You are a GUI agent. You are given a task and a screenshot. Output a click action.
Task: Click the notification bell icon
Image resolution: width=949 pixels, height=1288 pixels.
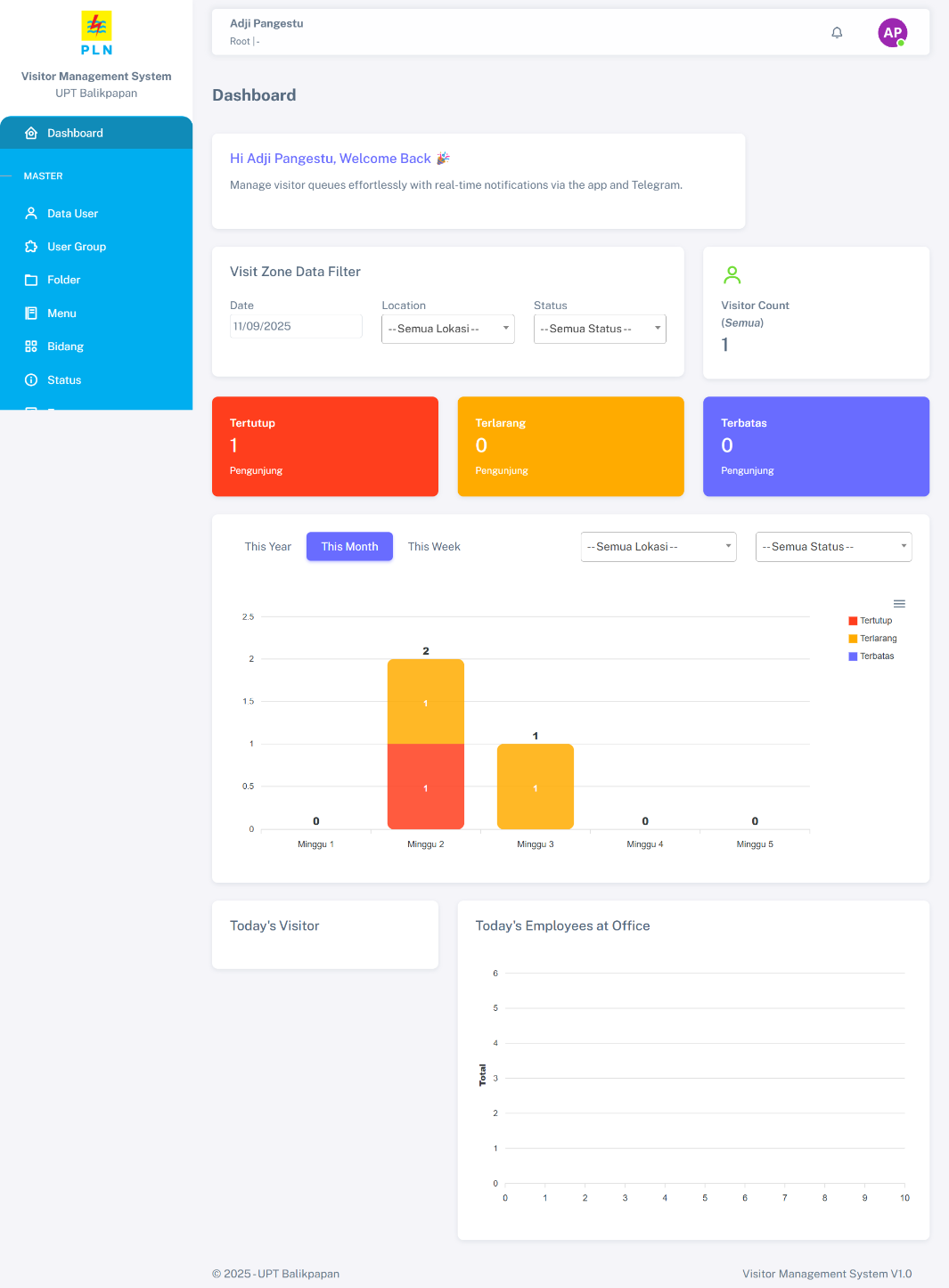(x=837, y=33)
